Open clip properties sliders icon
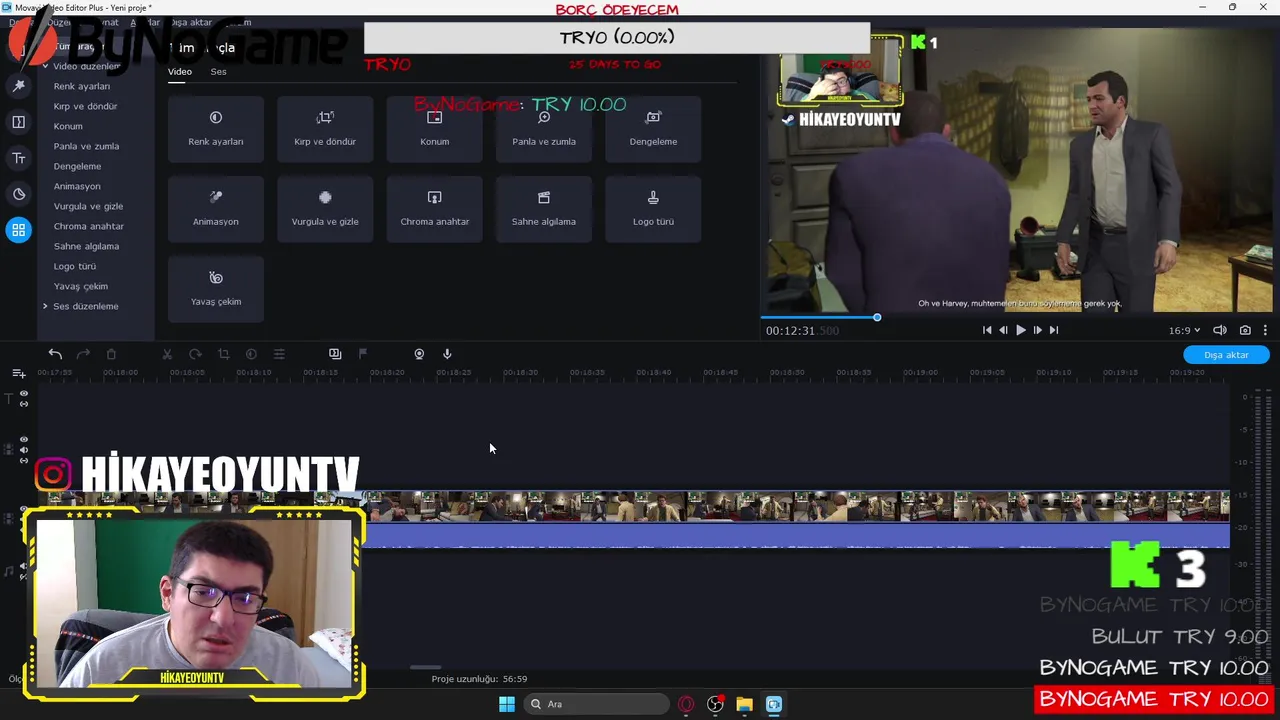 click(279, 354)
